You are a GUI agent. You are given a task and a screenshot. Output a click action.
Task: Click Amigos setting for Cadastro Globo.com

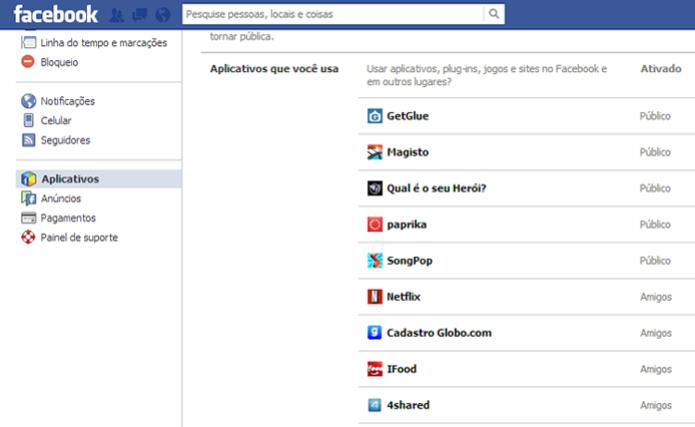point(656,333)
